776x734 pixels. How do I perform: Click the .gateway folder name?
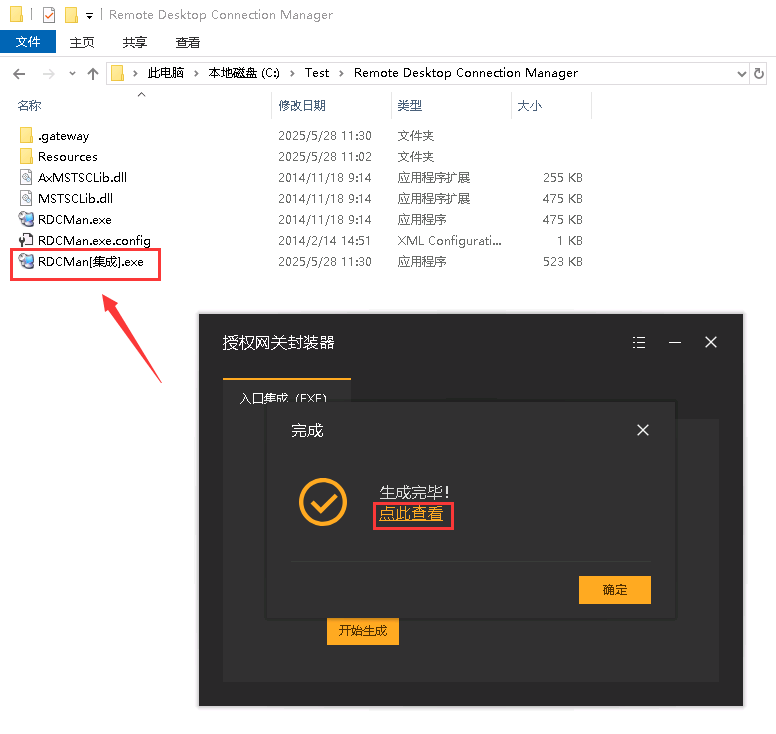(x=64, y=136)
